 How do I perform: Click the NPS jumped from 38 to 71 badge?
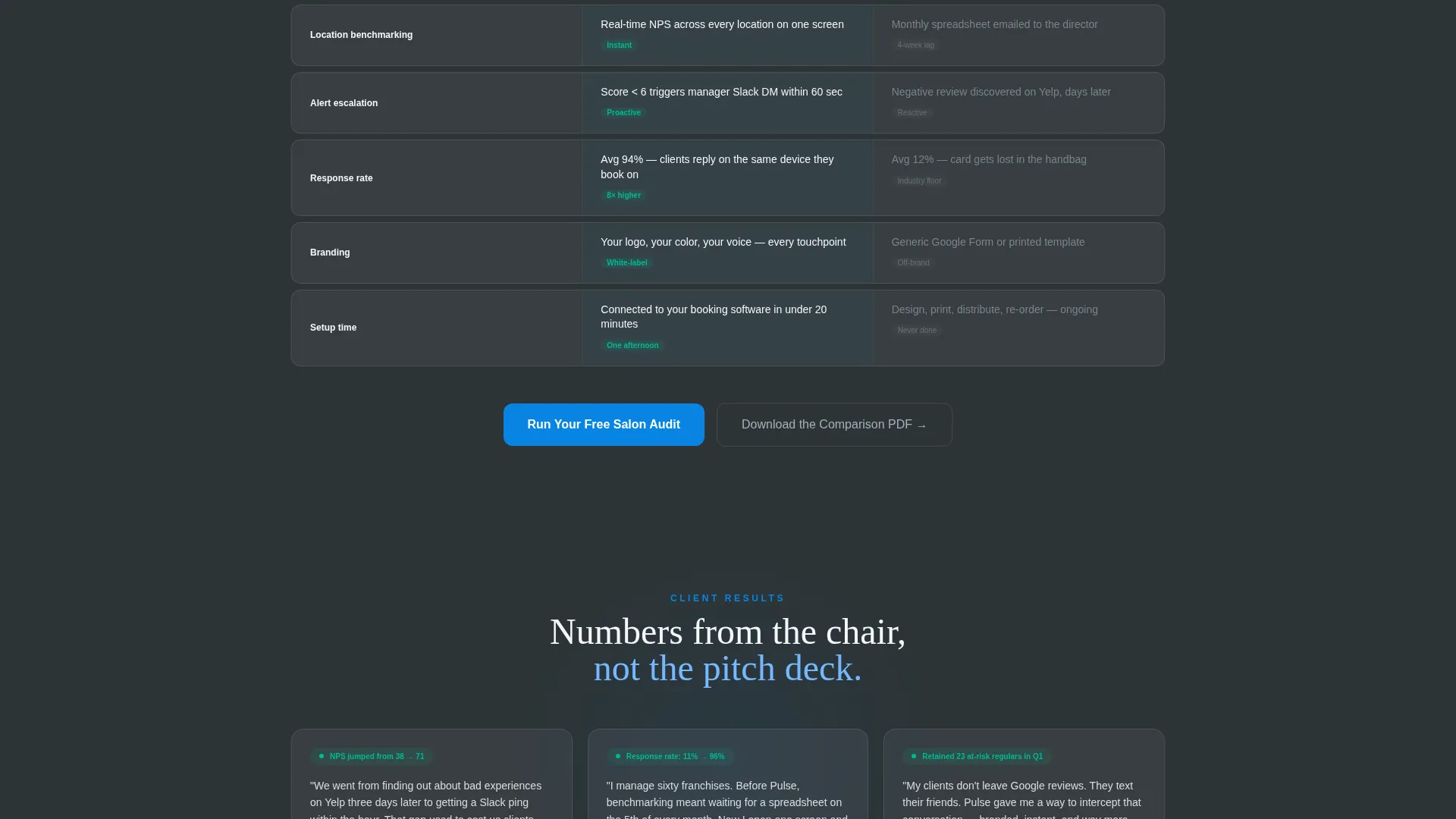pos(371,757)
